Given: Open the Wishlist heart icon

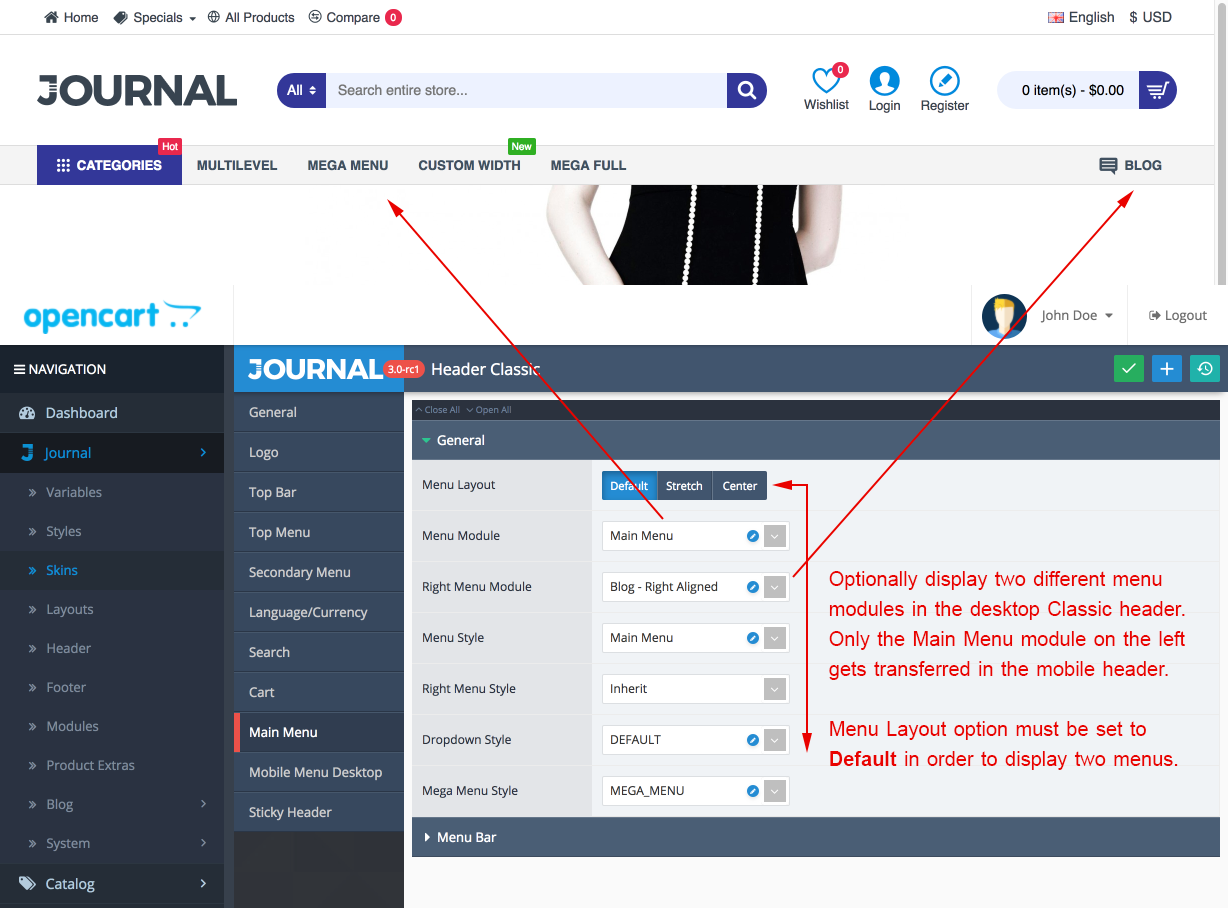Looking at the screenshot, I should point(825,80).
